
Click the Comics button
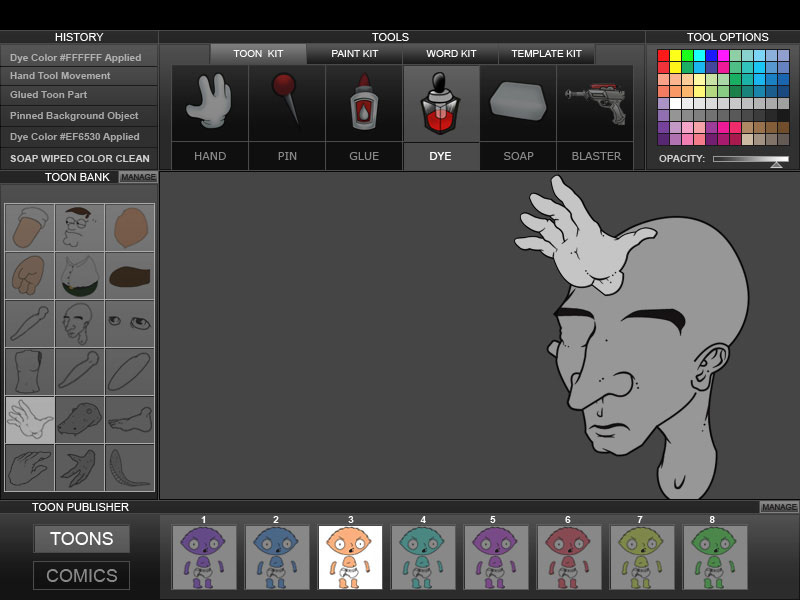[x=82, y=576]
